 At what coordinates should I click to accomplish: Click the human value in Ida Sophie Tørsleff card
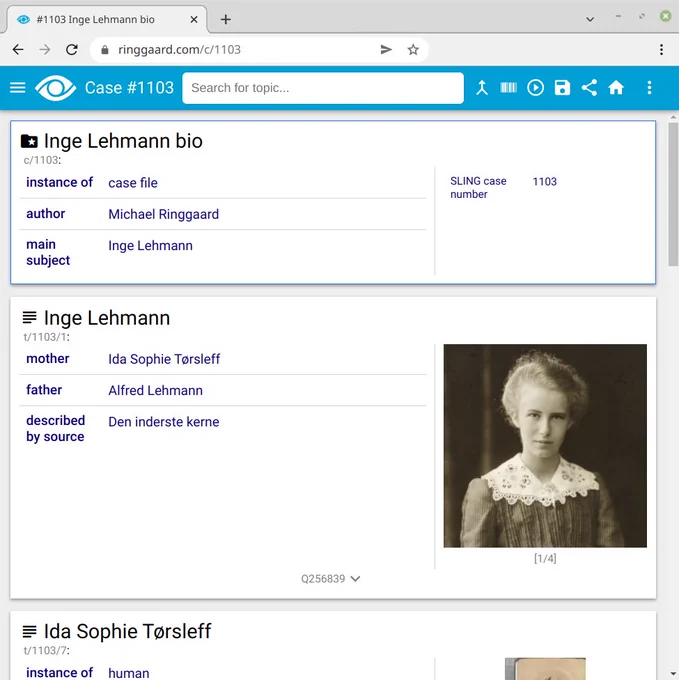[128, 673]
